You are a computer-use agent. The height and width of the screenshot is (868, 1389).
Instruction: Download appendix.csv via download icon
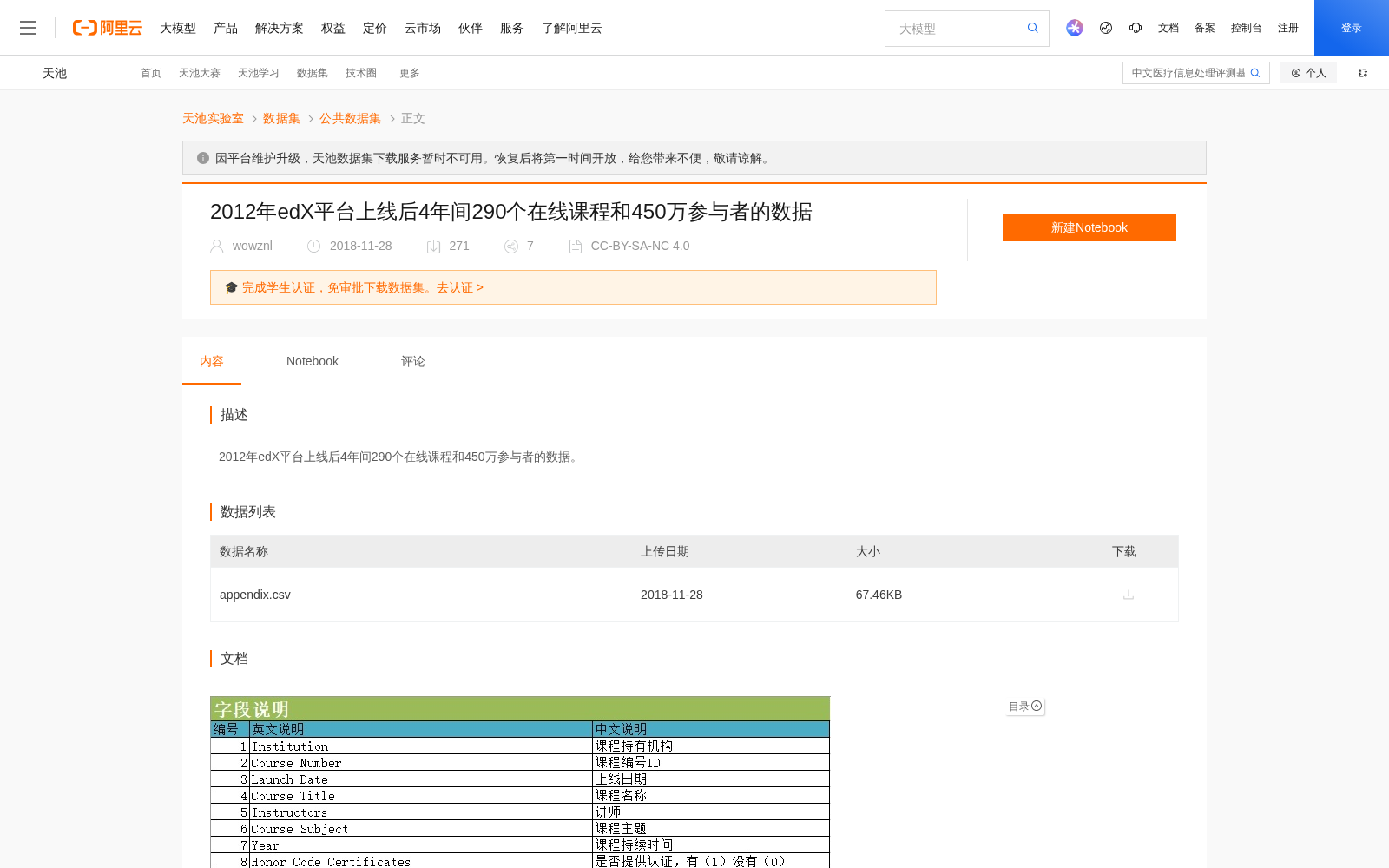[x=1129, y=595]
